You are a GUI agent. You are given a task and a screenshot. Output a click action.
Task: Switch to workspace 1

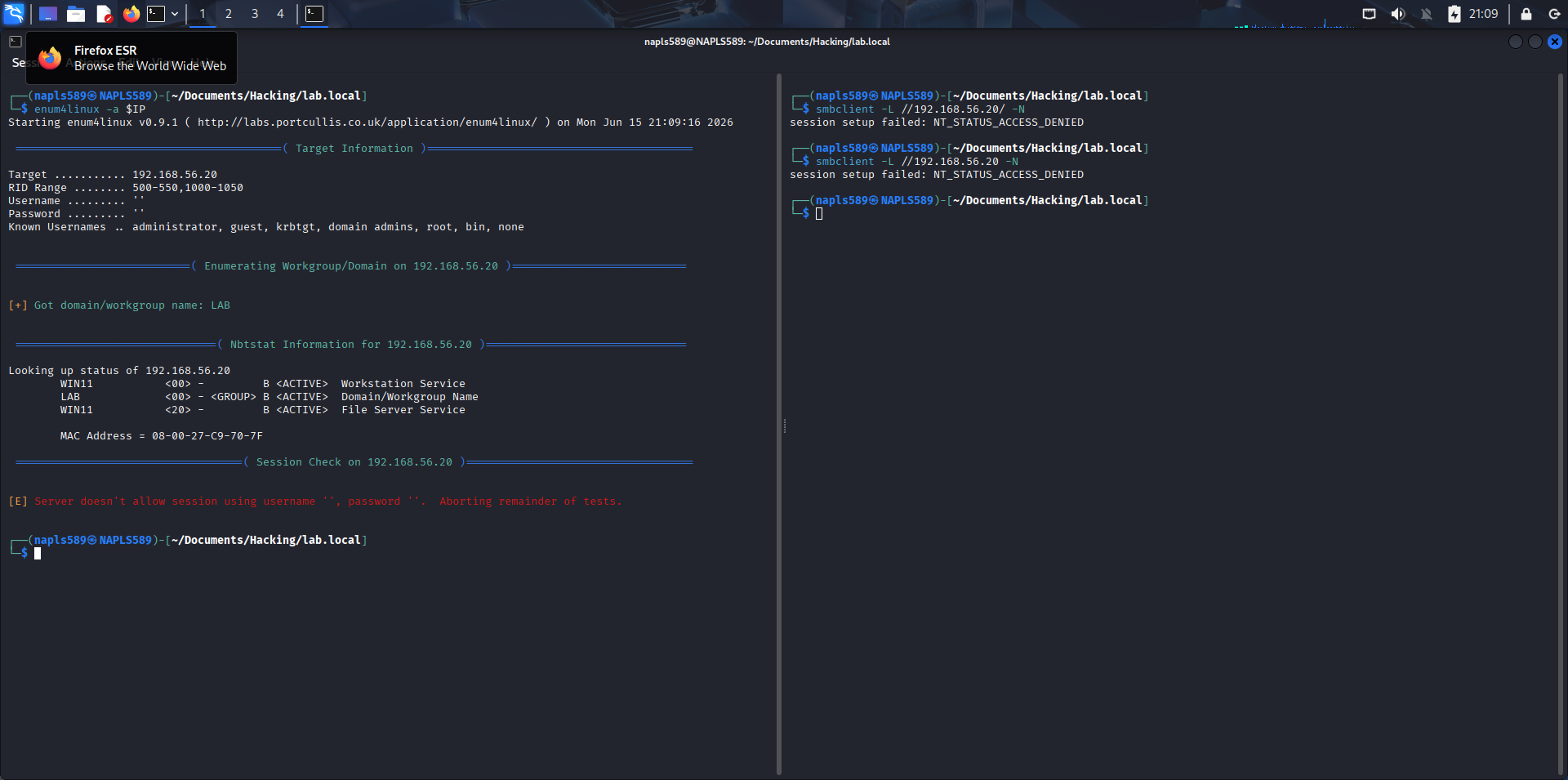pyautogui.click(x=203, y=14)
